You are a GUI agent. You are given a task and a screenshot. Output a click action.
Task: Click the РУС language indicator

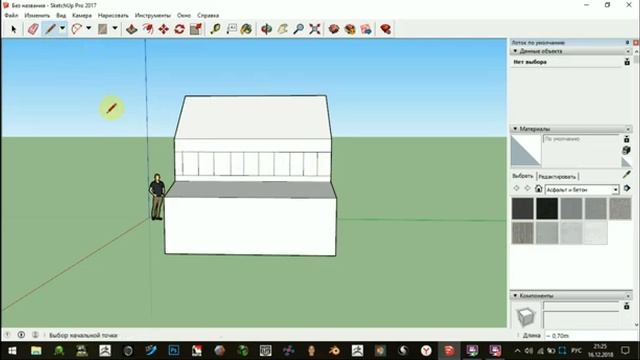576,351
